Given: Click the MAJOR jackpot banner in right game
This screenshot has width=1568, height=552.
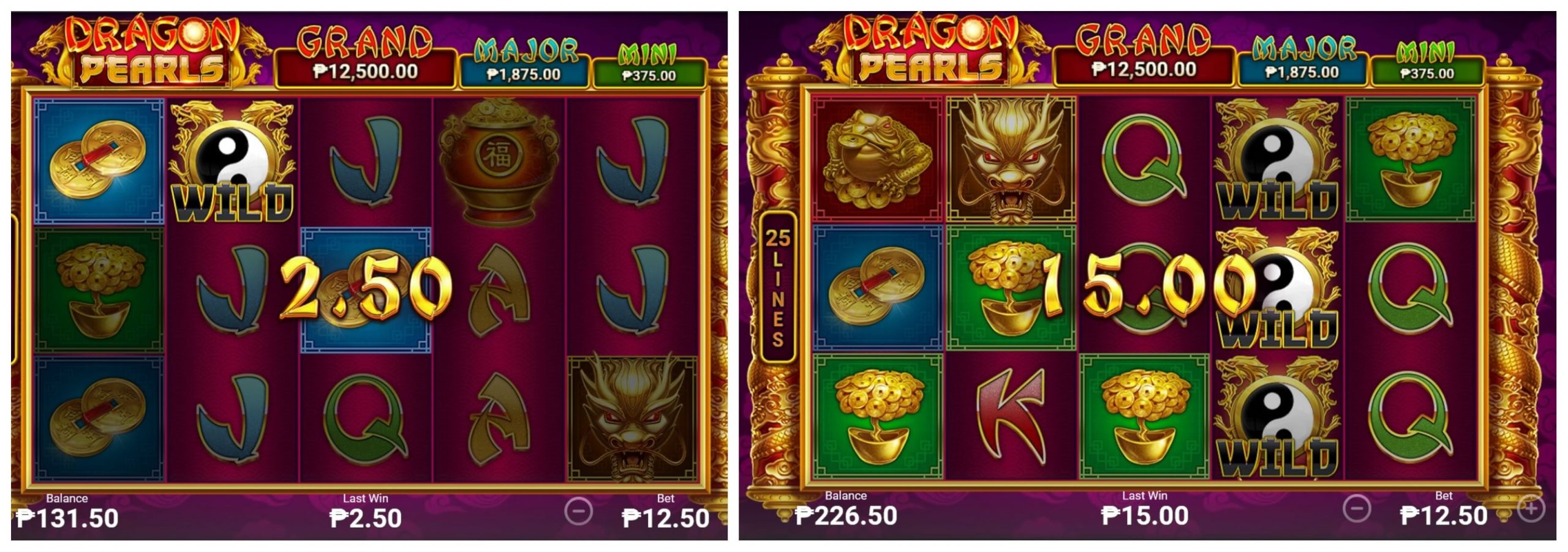Looking at the screenshot, I should coord(1302,60).
